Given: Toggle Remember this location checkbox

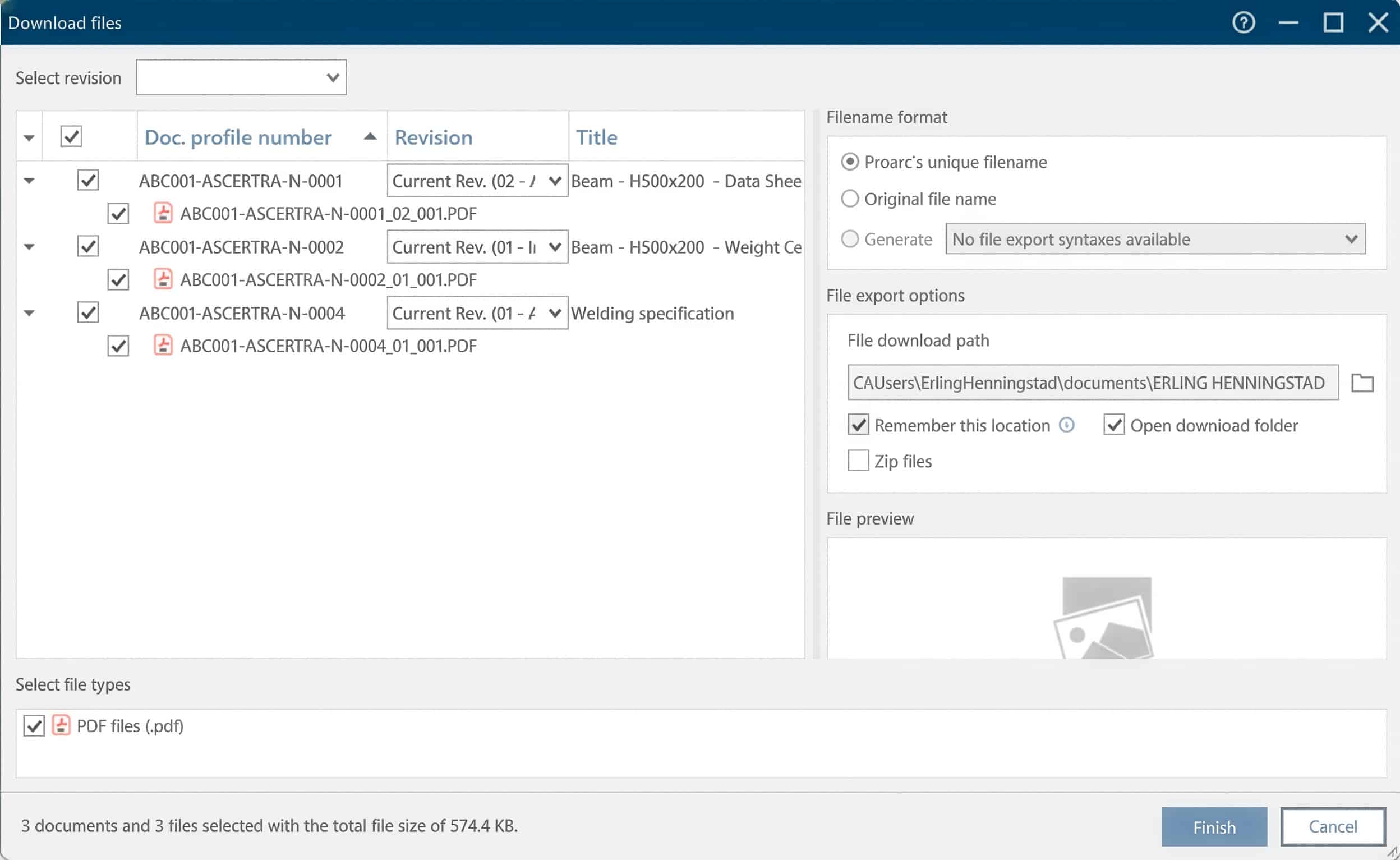Looking at the screenshot, I should 858,425.
